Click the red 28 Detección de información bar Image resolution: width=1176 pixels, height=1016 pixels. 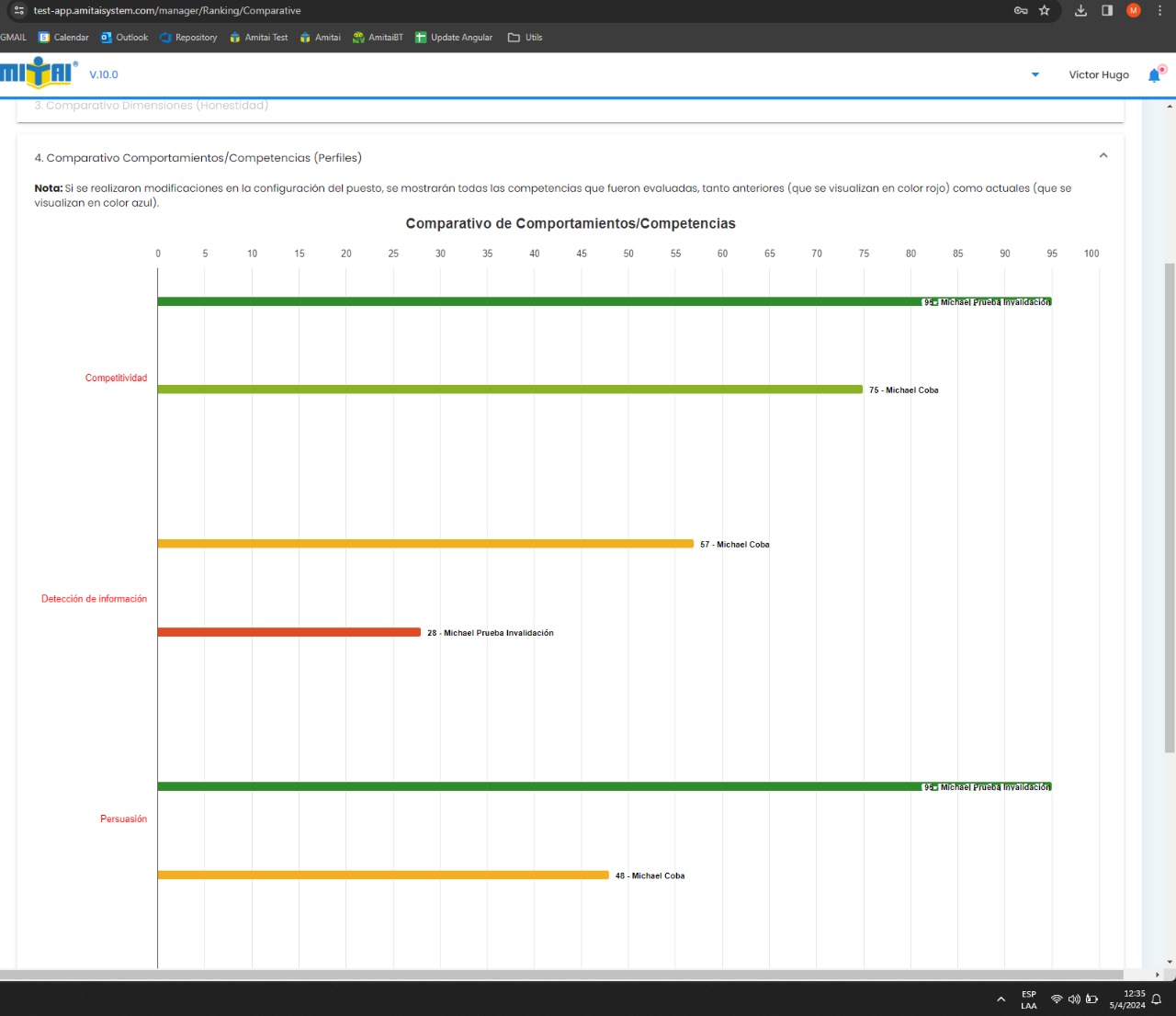288,632
